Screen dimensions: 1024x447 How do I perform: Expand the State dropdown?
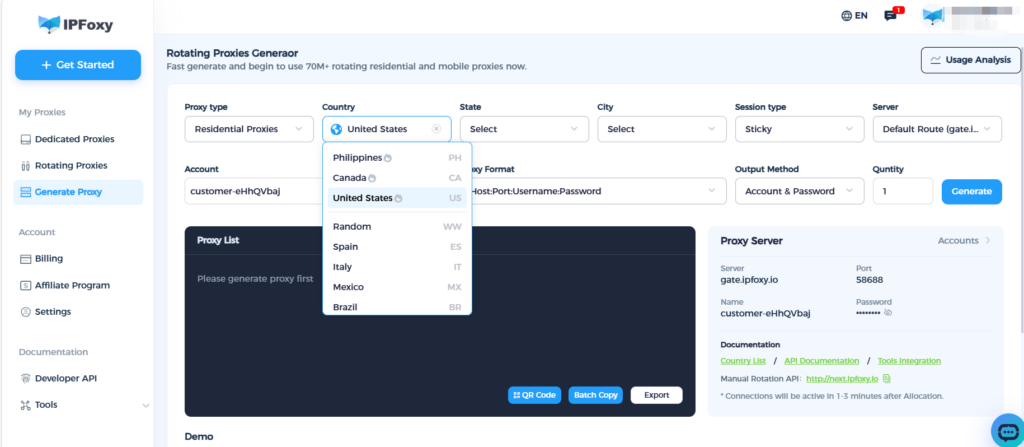click(x=524, y=129)
